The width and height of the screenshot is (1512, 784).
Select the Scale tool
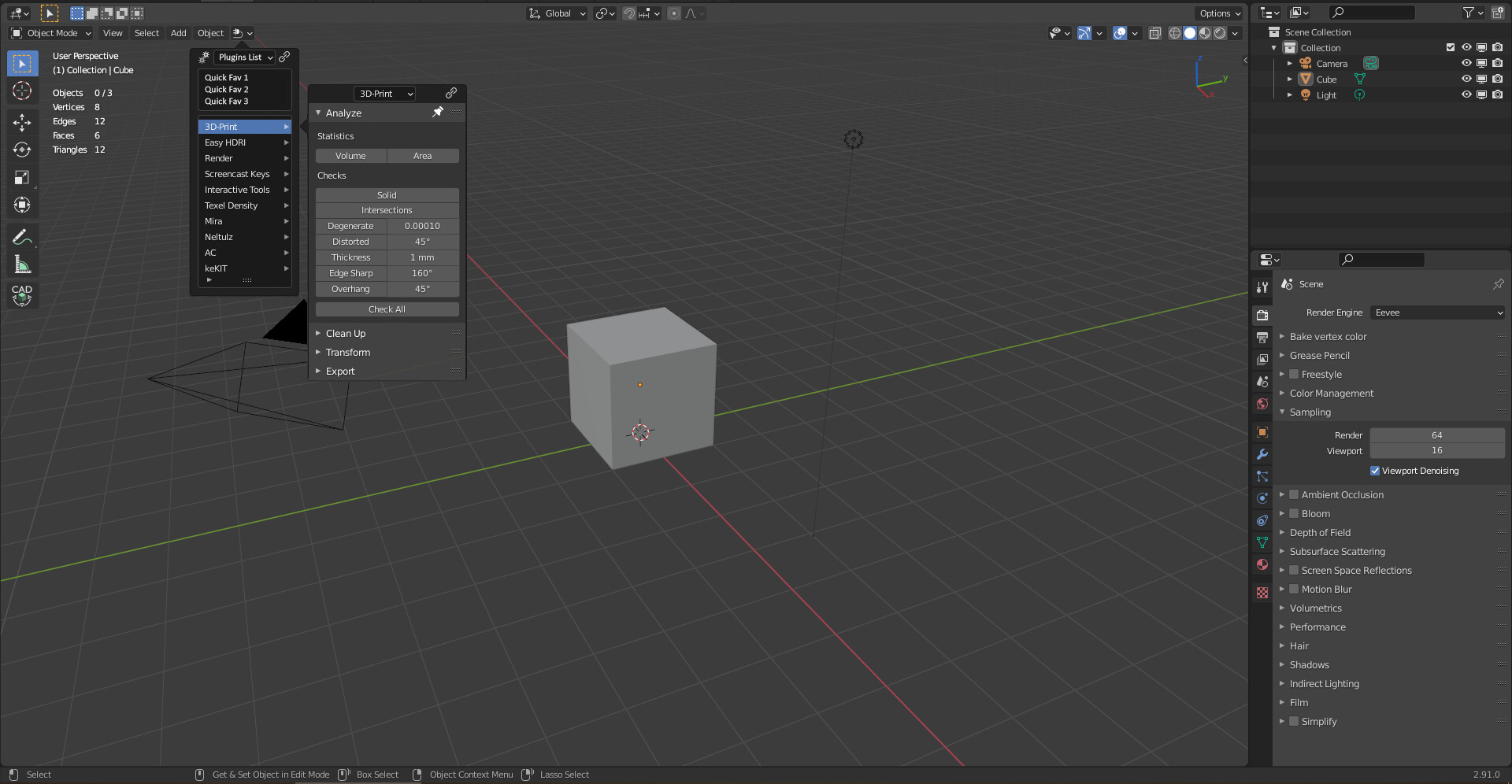click(x=22, y=177)
